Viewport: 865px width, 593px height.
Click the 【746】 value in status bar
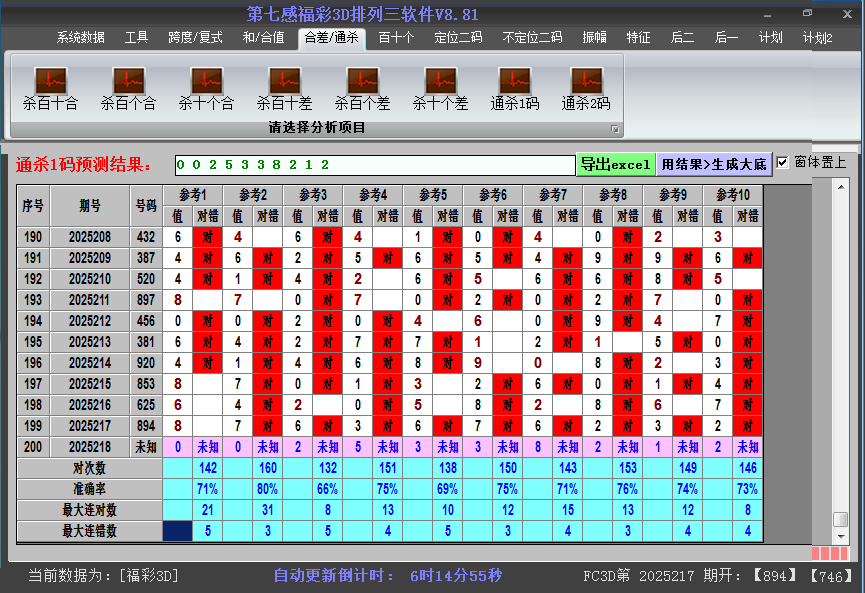832,576
